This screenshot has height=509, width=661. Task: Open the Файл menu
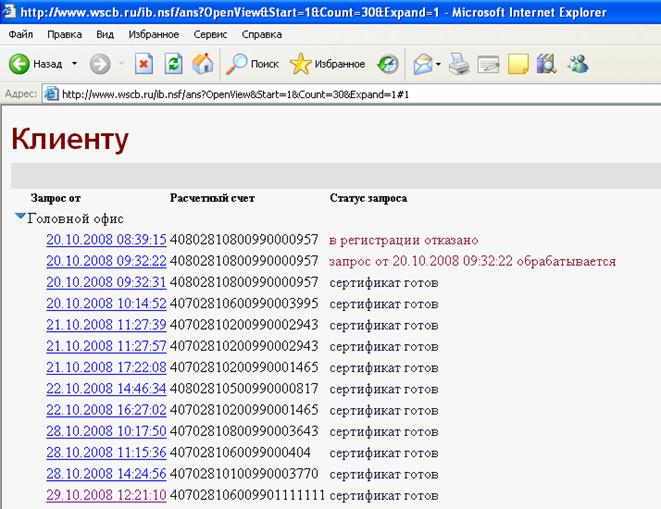pyautogui.click(x=21, y=34)
